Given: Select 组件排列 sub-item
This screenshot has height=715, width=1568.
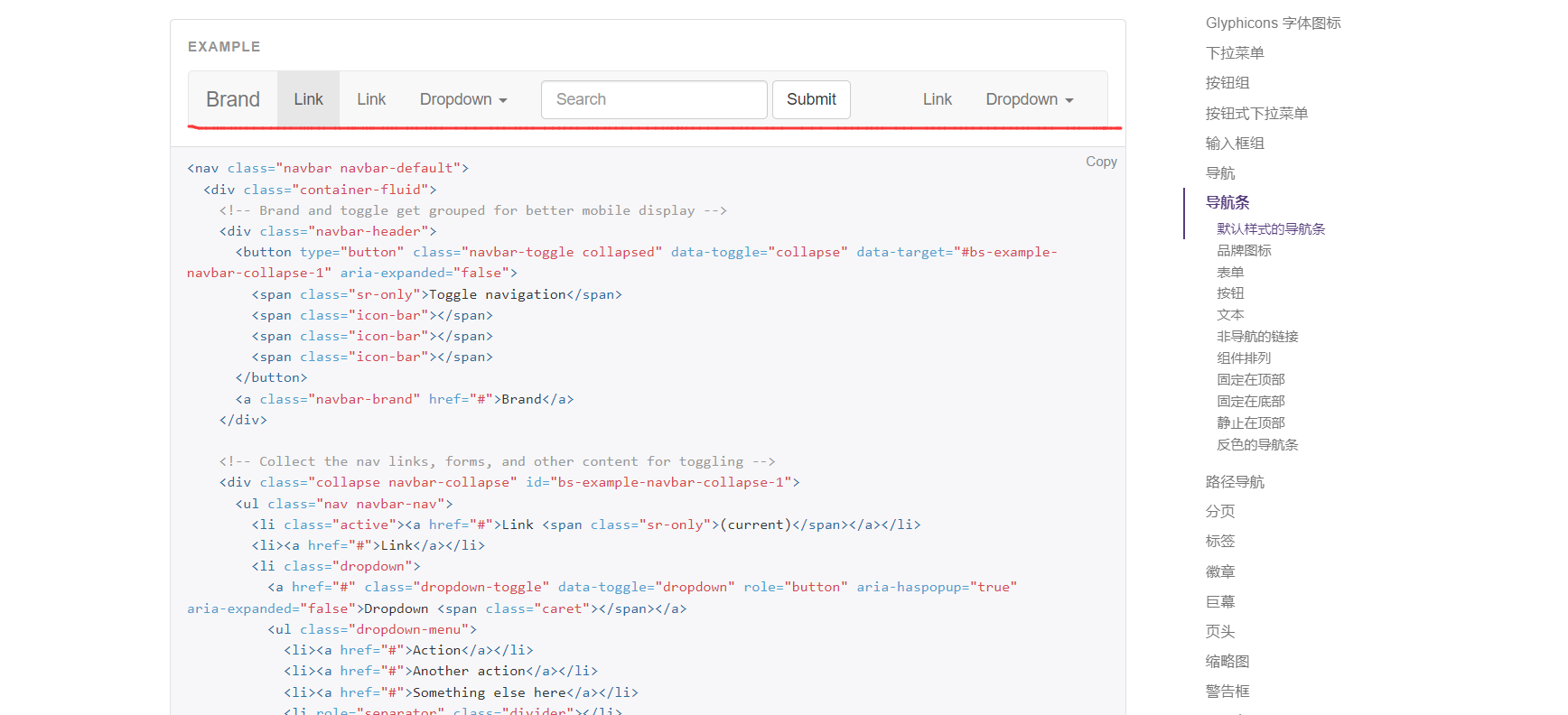Looking at the screenshot, I should (x=1244, y=358).
